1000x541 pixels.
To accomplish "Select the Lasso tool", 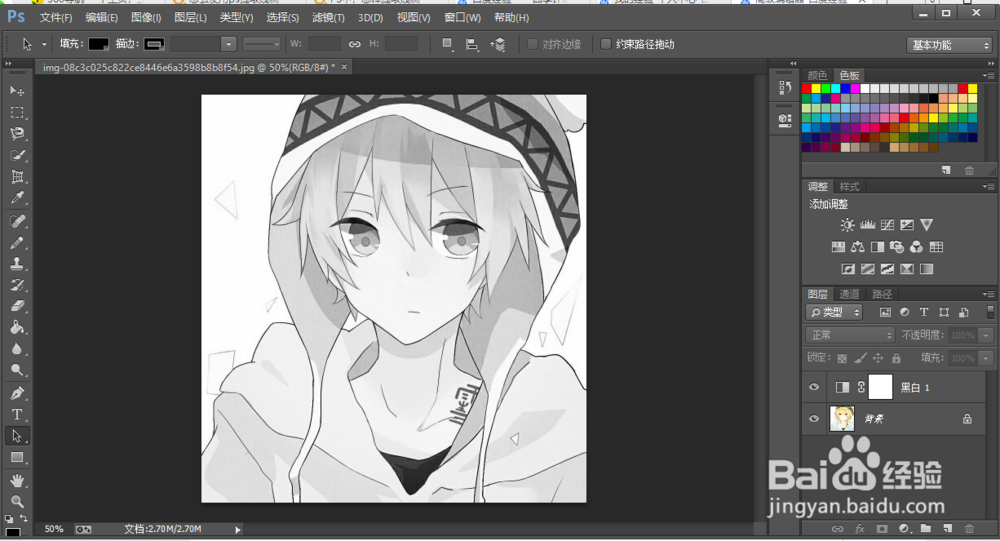I will (x=17, y=134).
